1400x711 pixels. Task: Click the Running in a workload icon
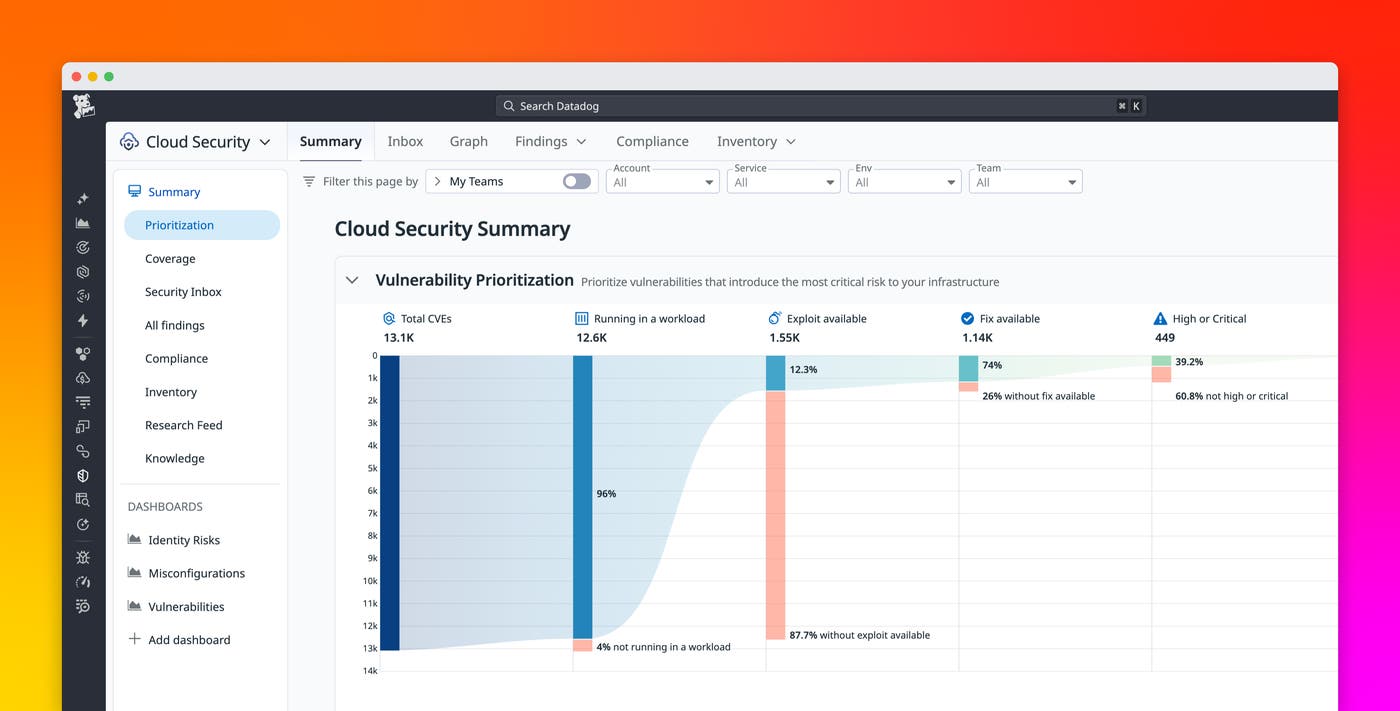click(582, 319)
